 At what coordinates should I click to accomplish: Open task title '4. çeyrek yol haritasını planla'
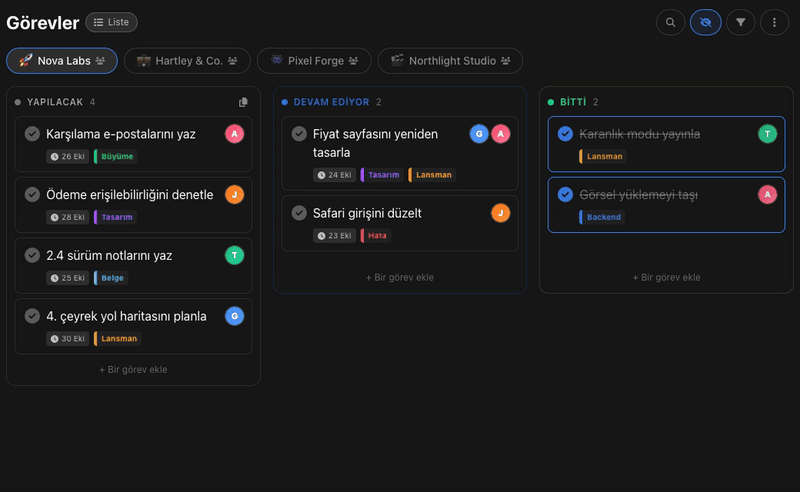tap(127, 316)
